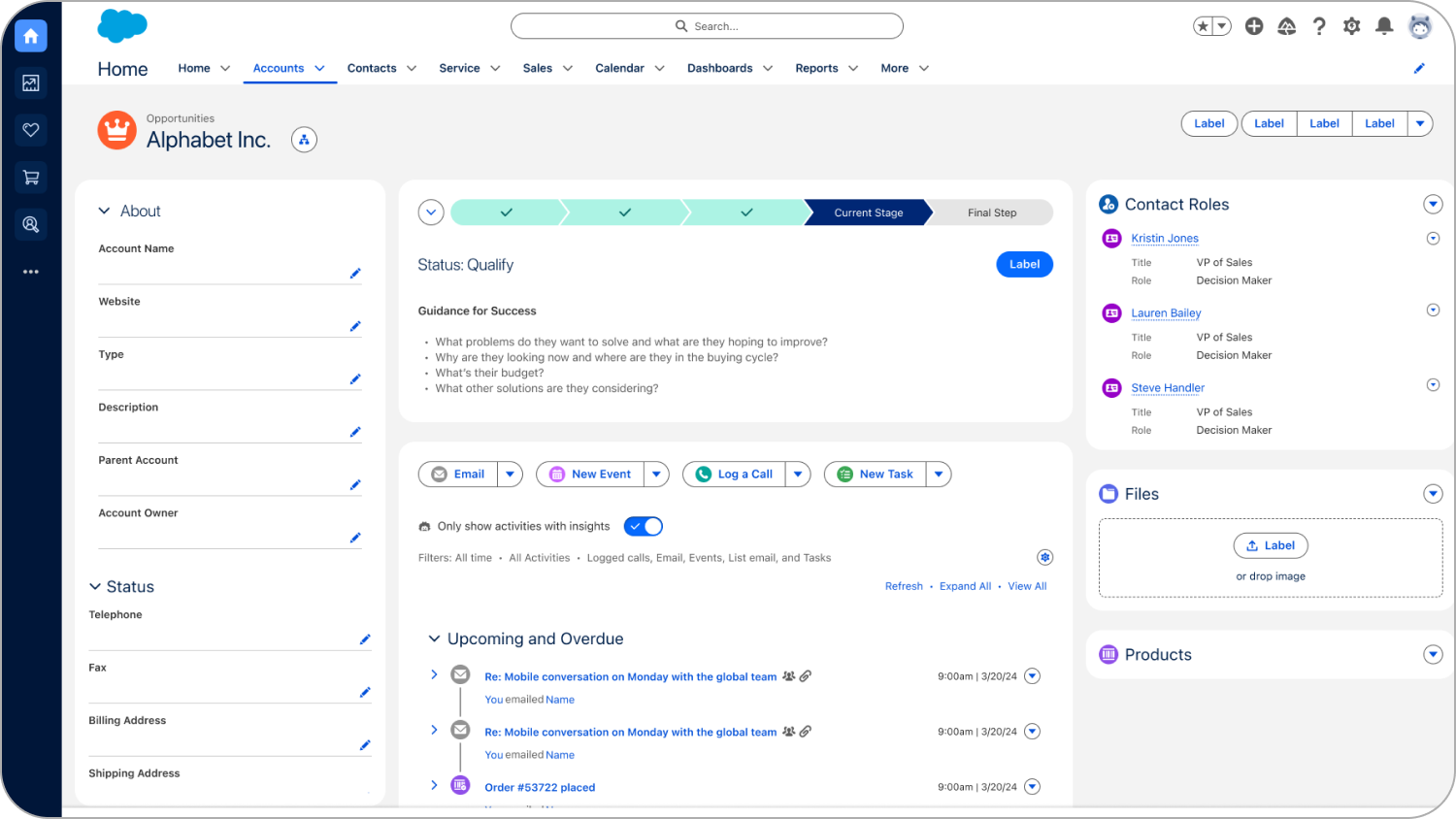
Task: Collapse the Upcoming and Overdue section
Action: (x=434, y=639)
